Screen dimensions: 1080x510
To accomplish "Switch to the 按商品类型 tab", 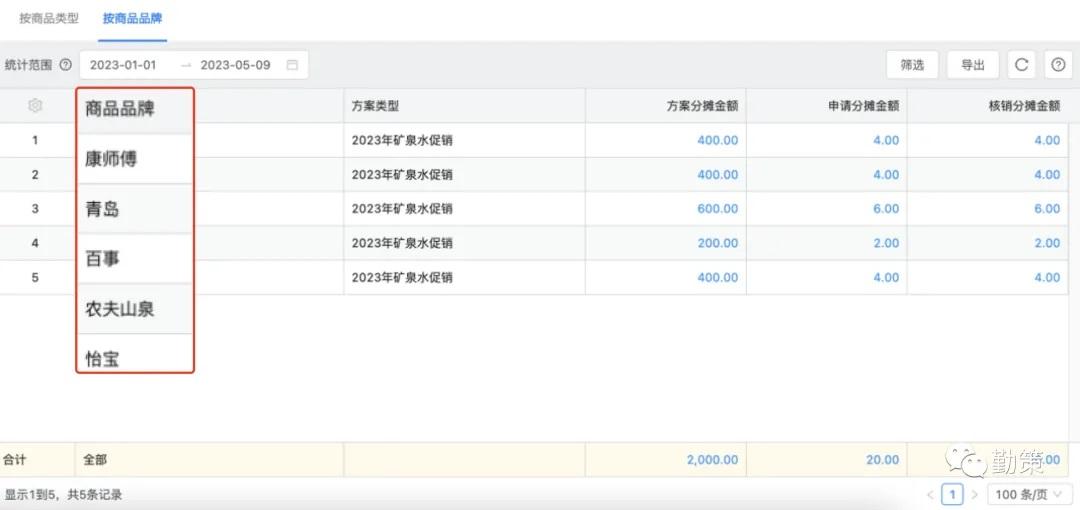I will (x=49, y=19).
